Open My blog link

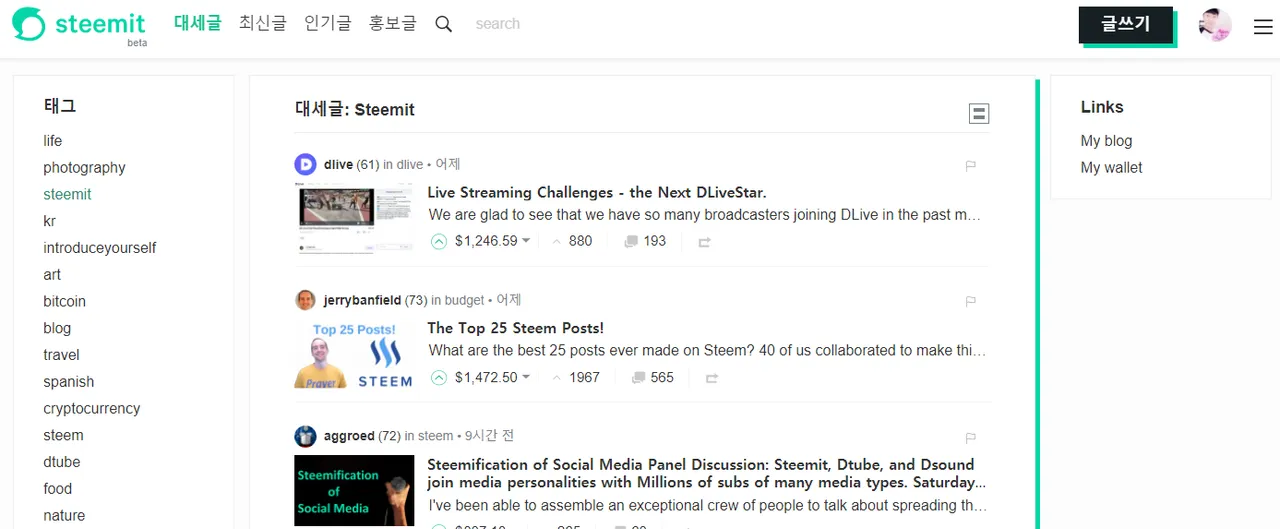point(1106,141)
